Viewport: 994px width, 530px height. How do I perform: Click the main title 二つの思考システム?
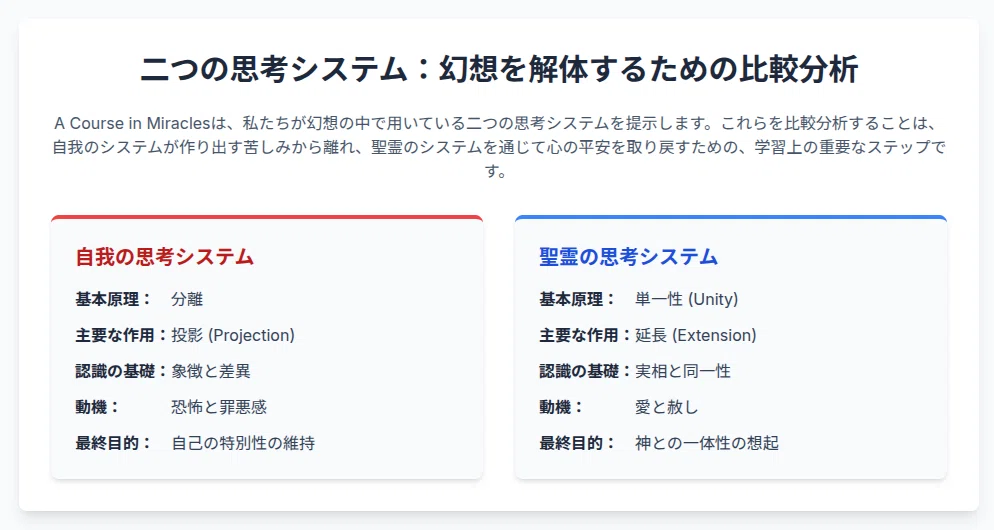coord(499,69)
